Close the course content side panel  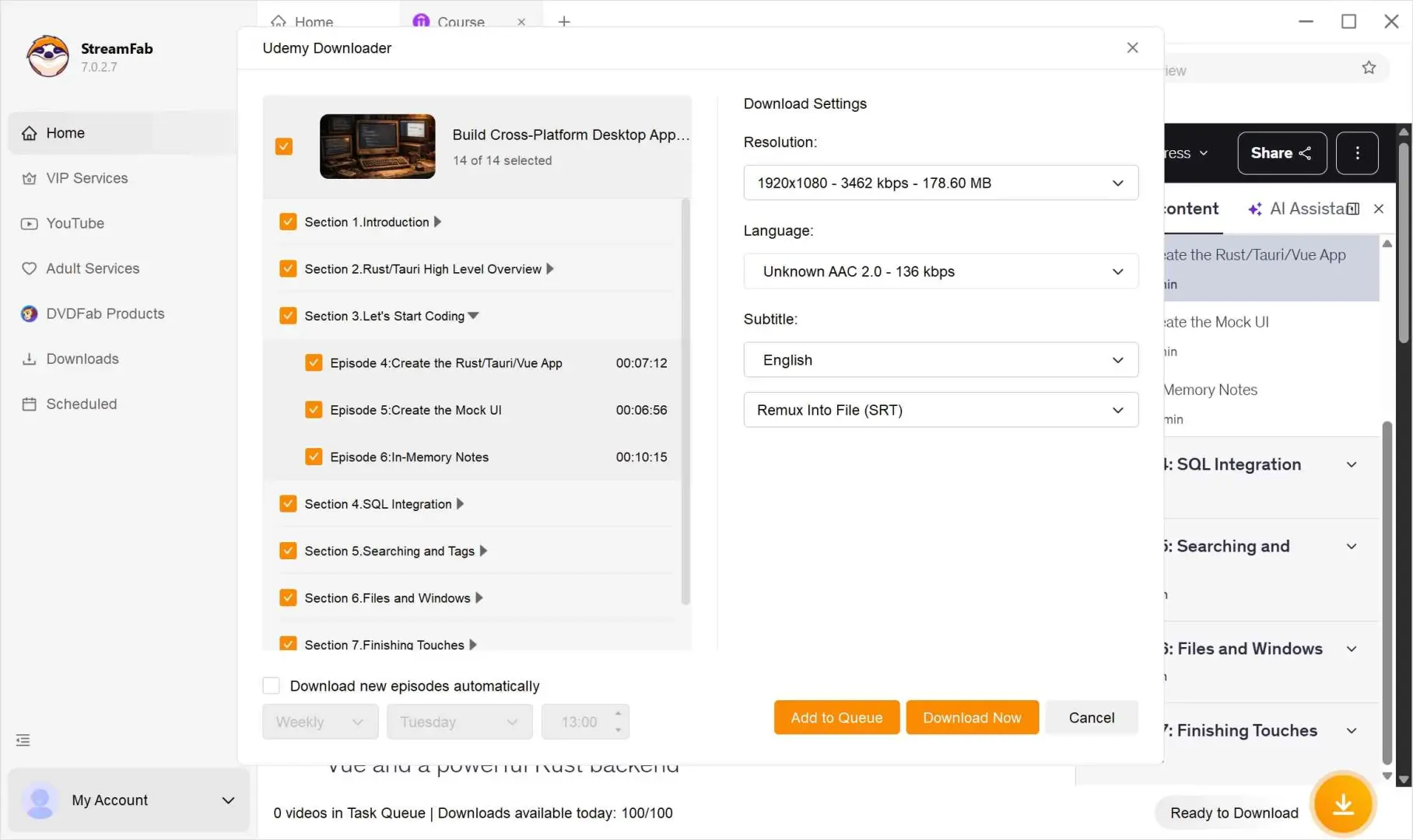[x=1379, y=208]
